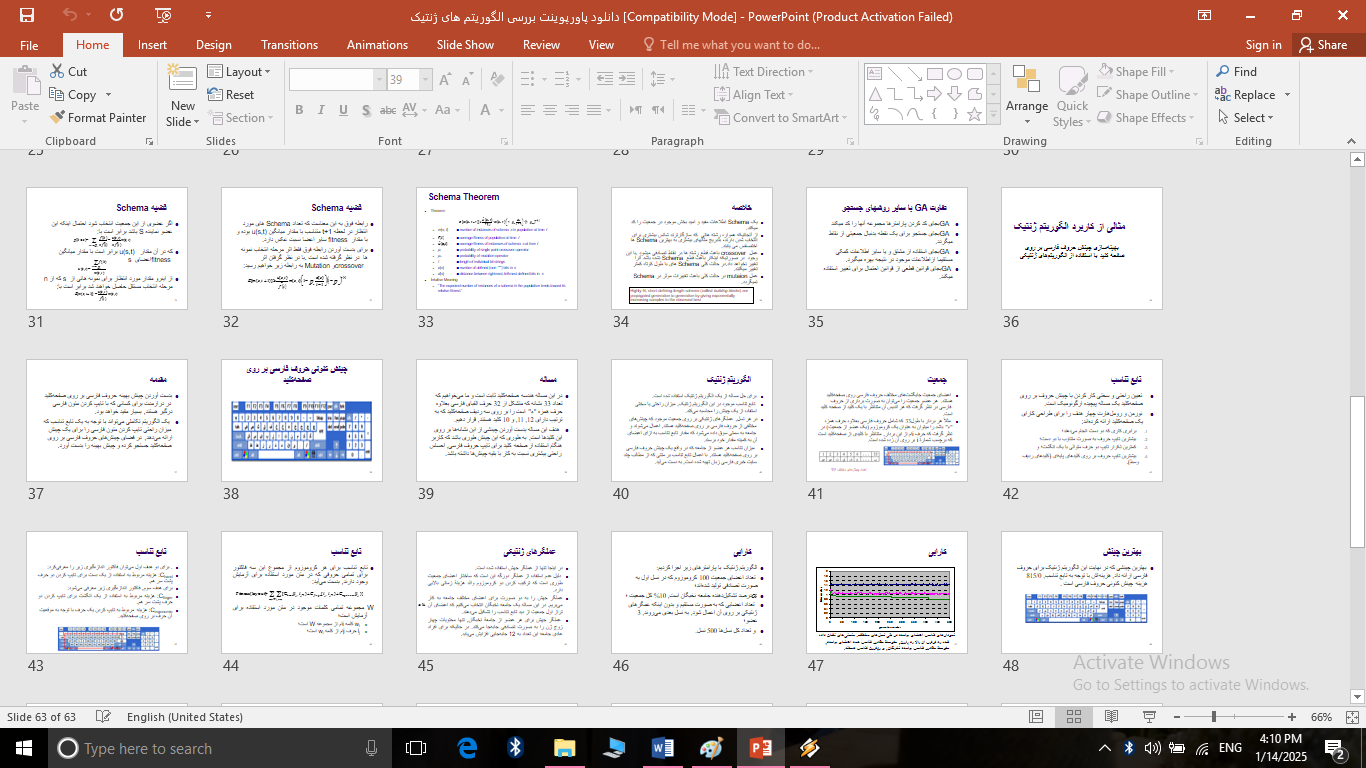Click the Find magnifier in Editing group
Image resolution: width=1366 pixels, height=768 pixels.
(x=1223, y=72)
